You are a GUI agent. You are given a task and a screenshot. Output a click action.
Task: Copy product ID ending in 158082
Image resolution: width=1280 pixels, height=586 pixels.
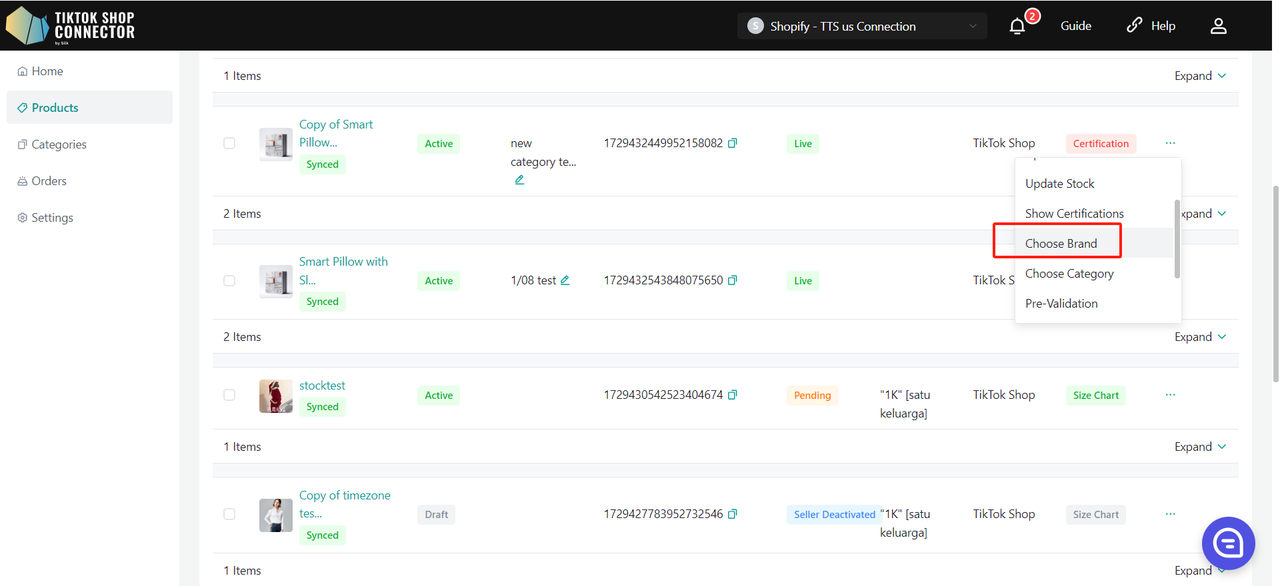[732, 144]
